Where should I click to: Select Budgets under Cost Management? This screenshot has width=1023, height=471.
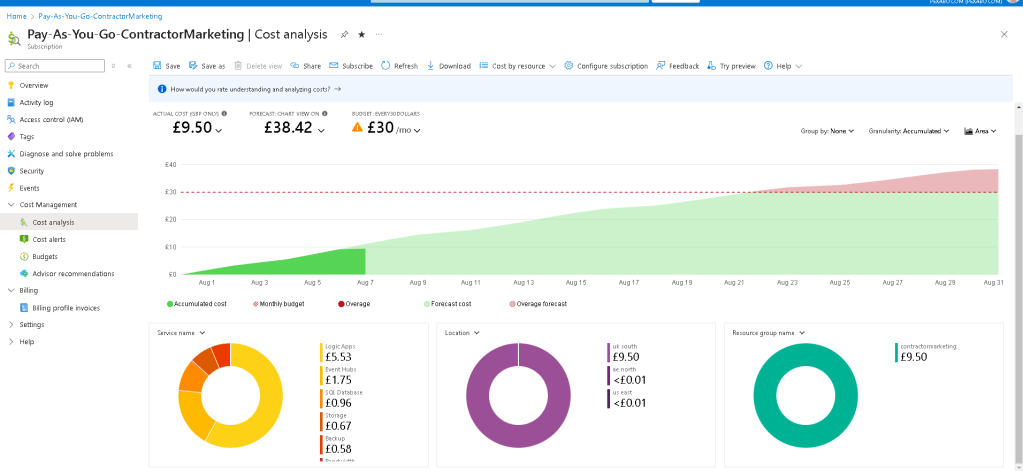(x=44, y=256)
